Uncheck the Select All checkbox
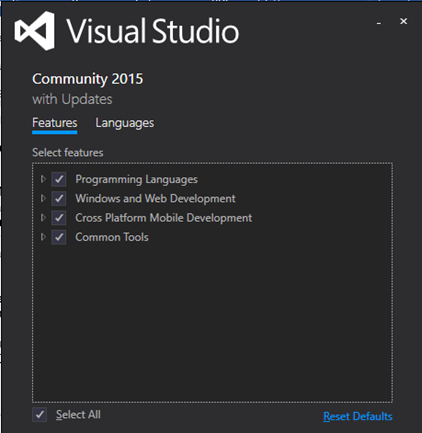422x433 pixels. coord(39,415)
